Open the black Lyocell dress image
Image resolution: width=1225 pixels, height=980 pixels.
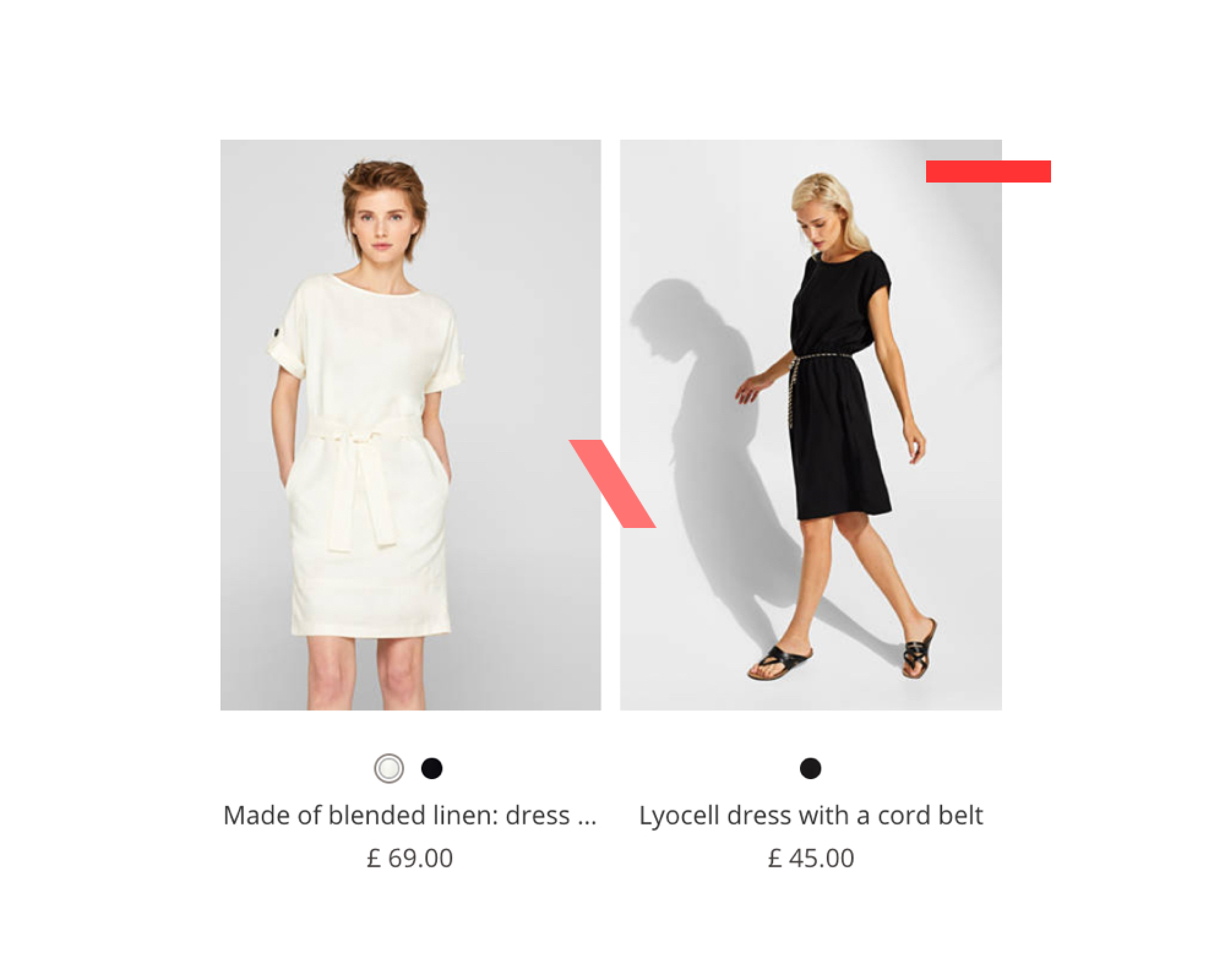[x=811, y=425]
